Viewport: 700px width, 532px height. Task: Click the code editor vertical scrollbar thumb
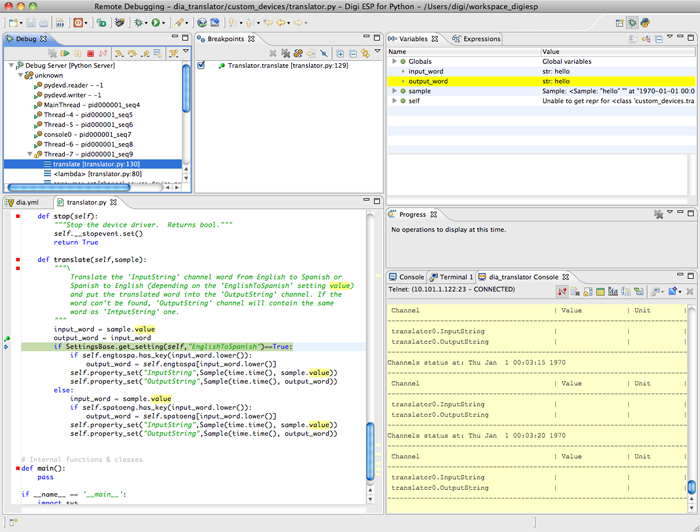(370, 452)
